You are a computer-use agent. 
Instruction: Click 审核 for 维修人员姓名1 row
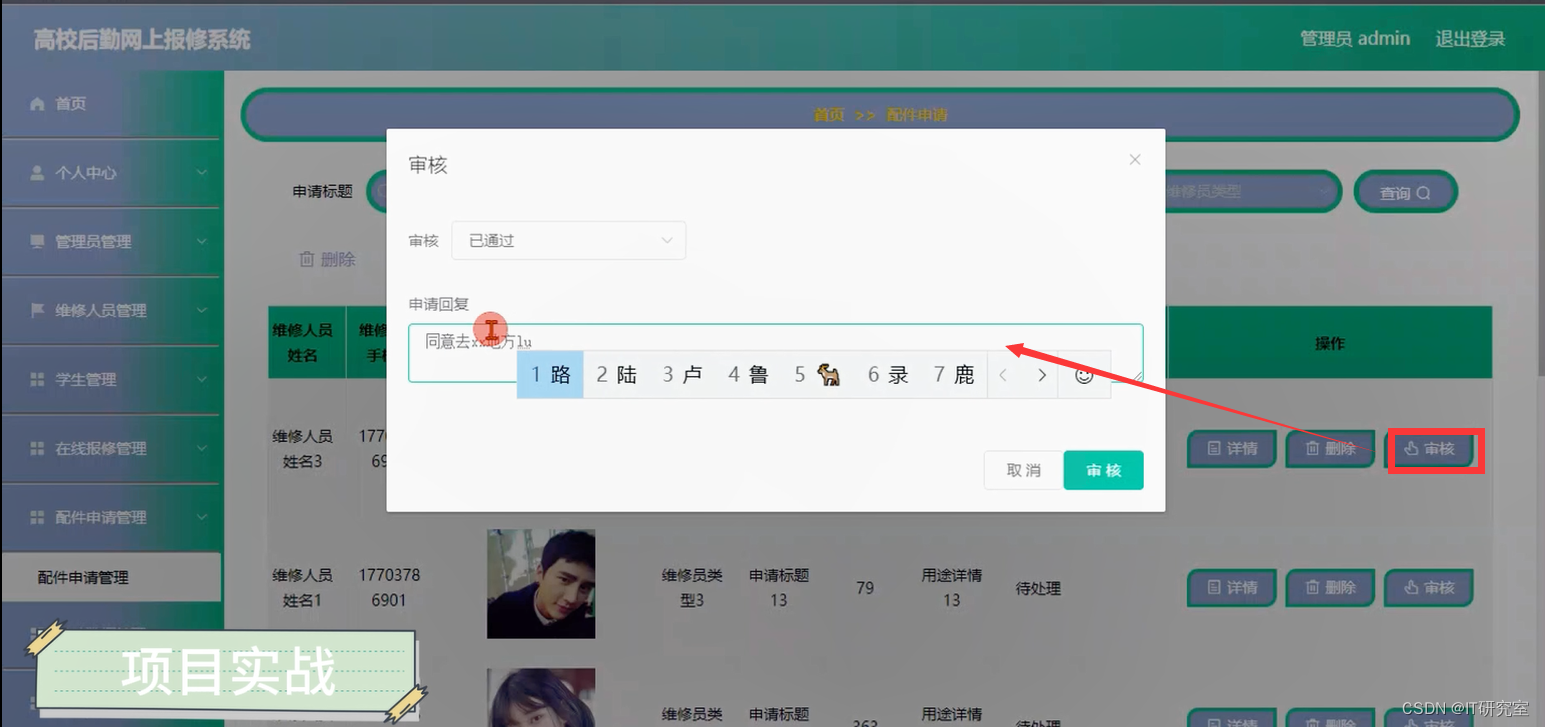click(1429, 588)
